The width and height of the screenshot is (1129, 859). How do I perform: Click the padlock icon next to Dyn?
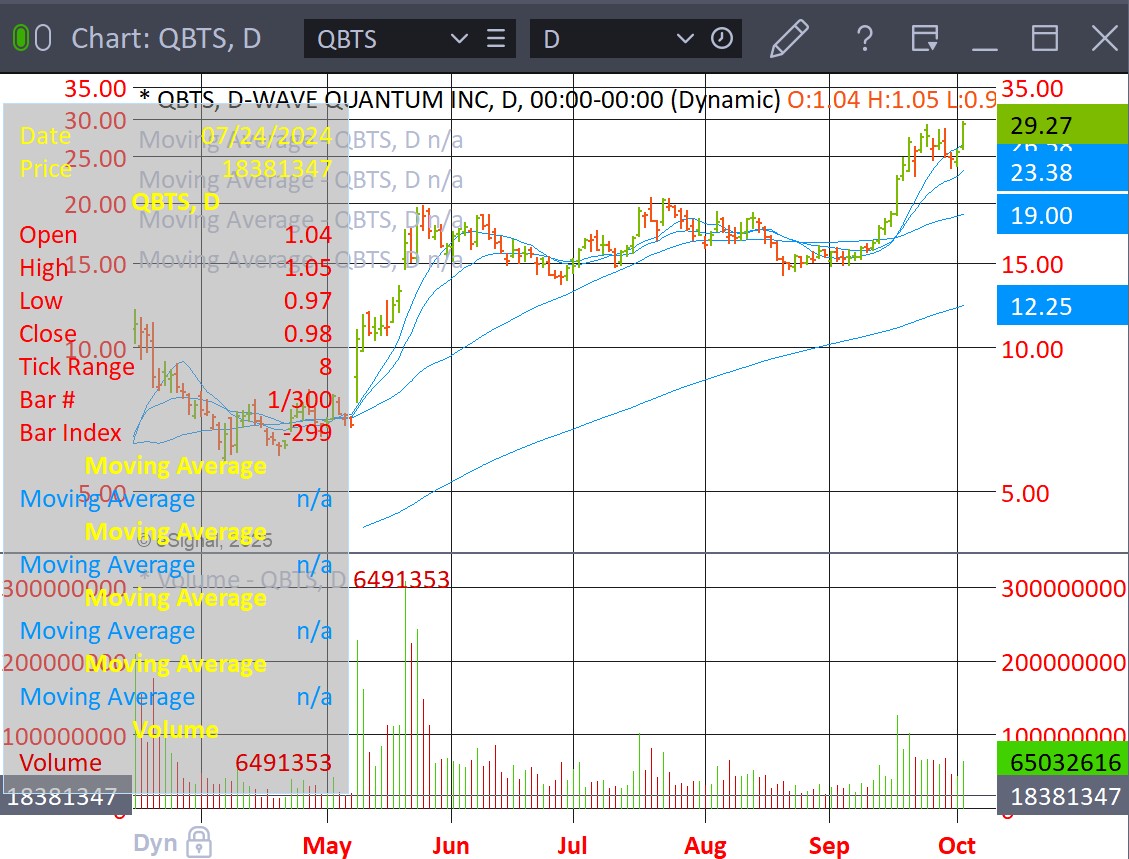199,841
